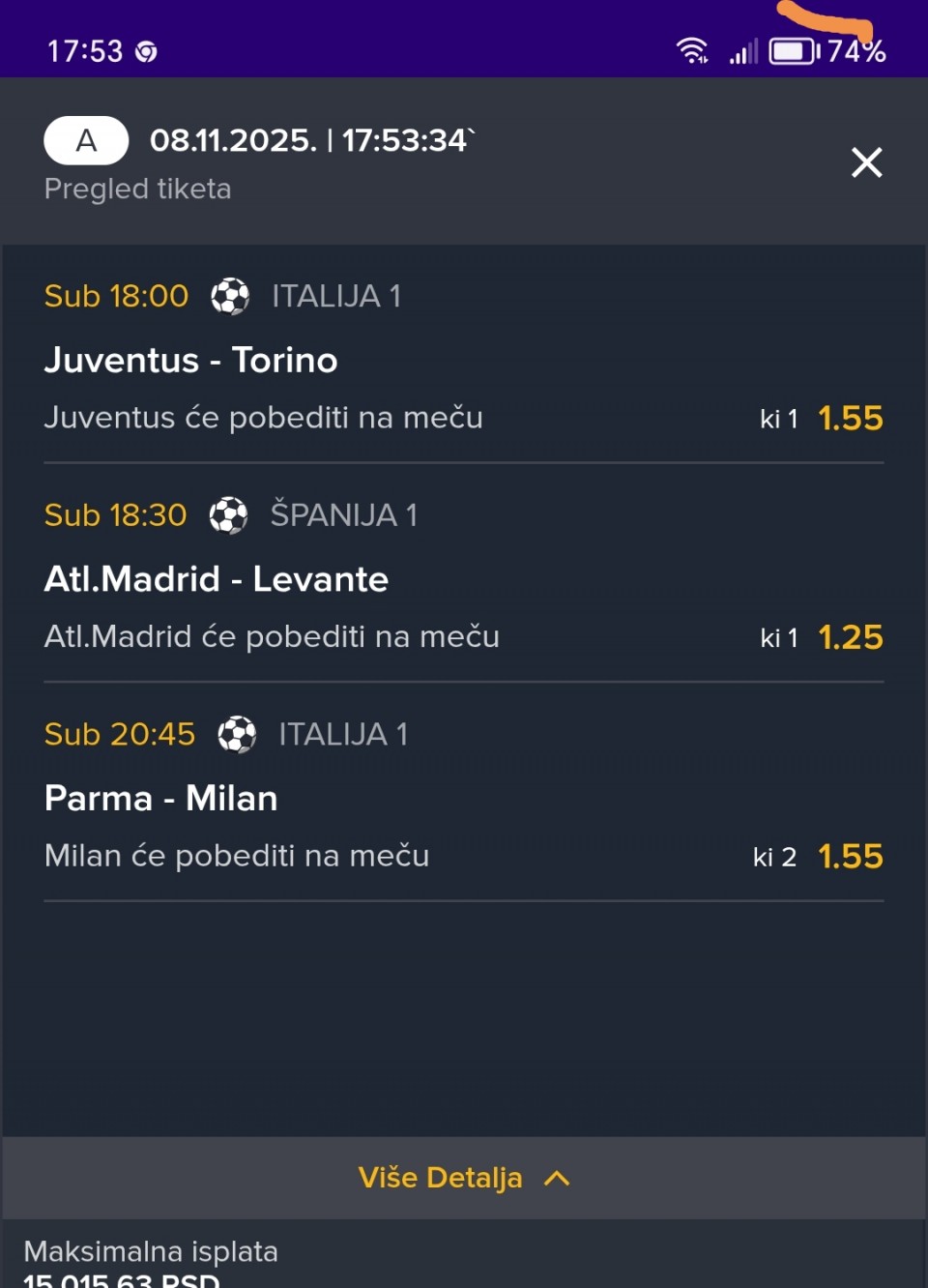
Task: Open Parma - Milan match
Action: [161, 799]
